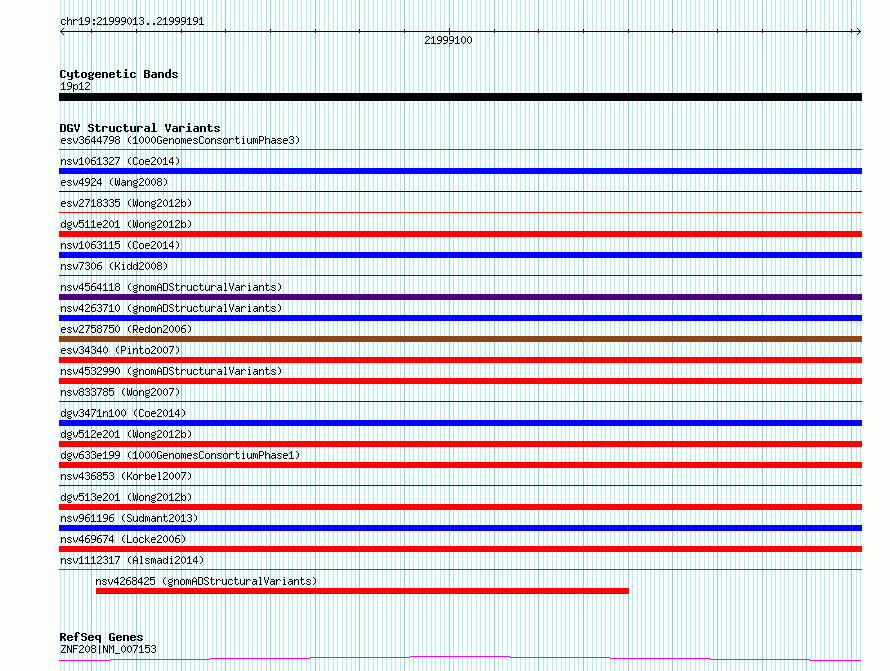Viewport: 890px width, 671px height.
Task: Open variant nsv4263710 (gnomADStructuralVariants) label
Action: [x=171, y=308]
